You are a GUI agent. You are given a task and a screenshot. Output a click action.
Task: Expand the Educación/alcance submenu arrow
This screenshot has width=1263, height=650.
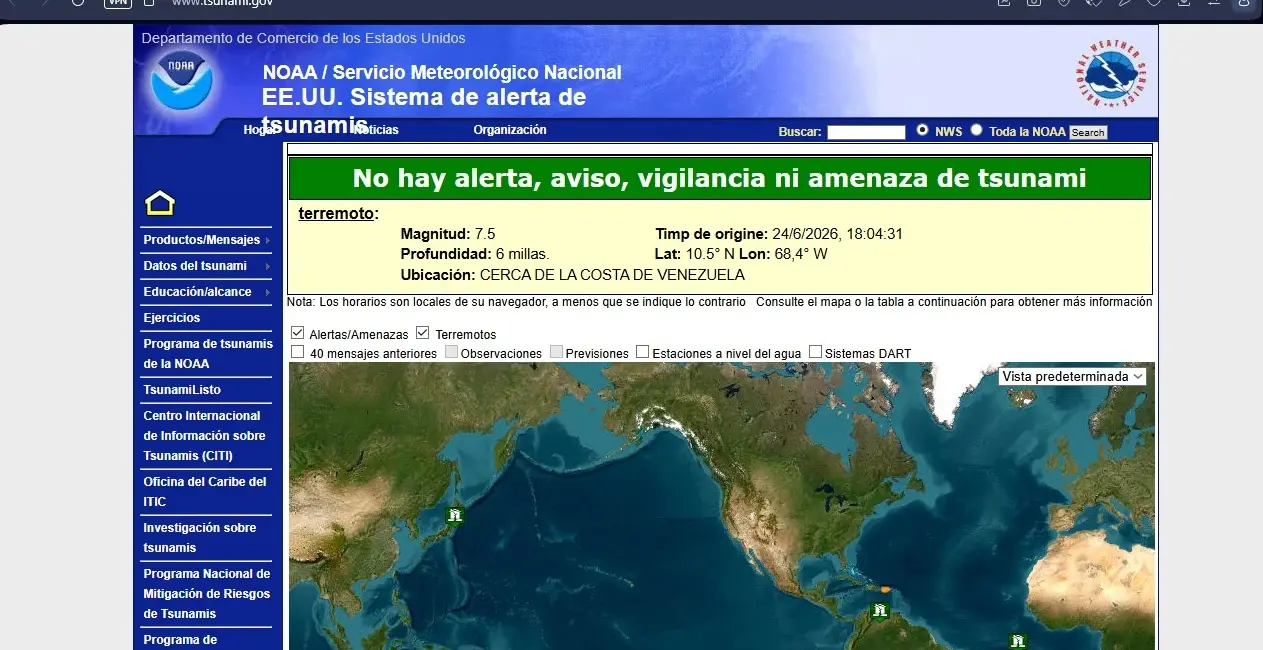pyautogui.click(x=268, y=292)
